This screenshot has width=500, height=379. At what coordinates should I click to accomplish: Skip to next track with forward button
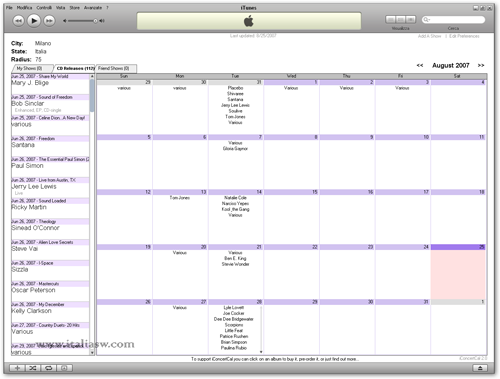(x=49, y=21)
